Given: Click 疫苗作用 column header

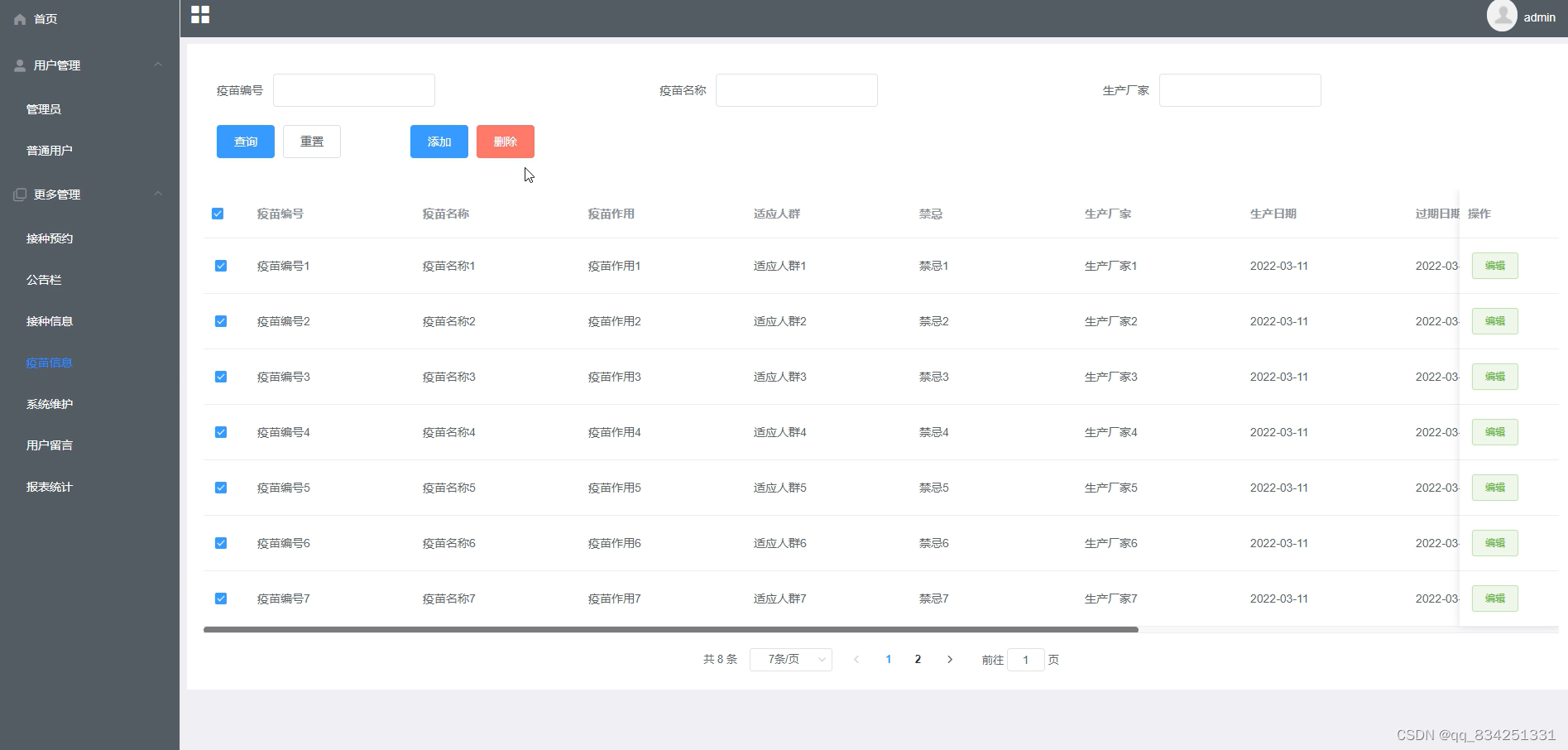Looking at the screenshot, I should [611, 214].
